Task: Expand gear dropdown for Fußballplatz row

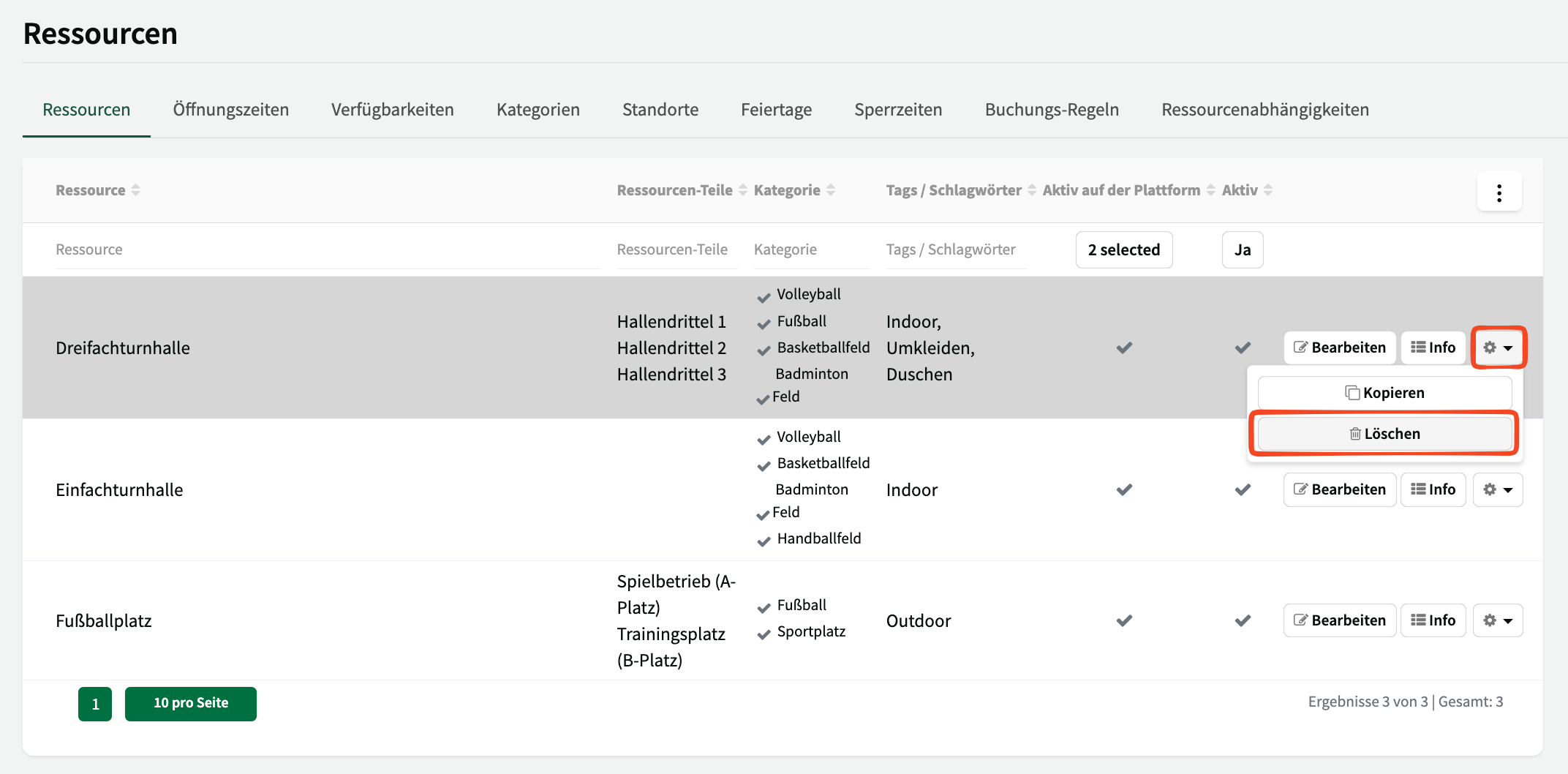Action: coord(1497,620)
